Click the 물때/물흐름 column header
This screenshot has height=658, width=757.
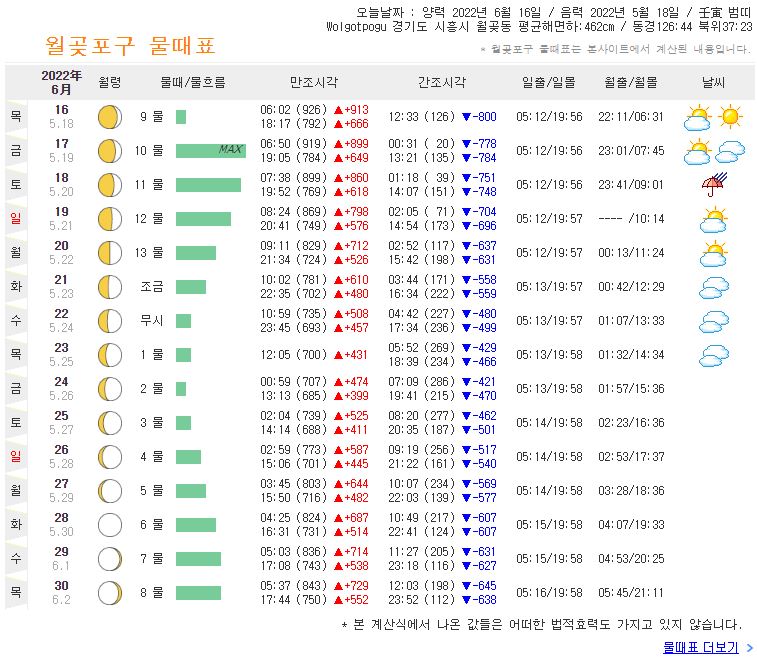point(193,82)
